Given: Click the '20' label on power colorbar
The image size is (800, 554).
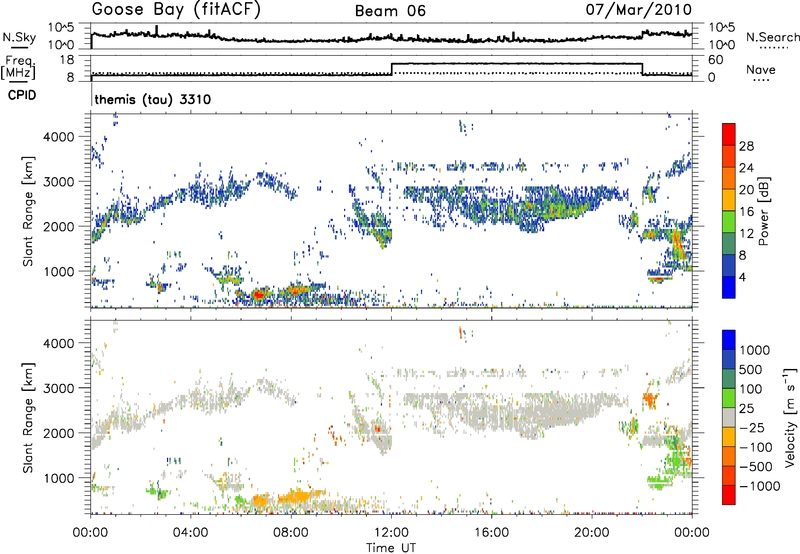Looking at the screenshot, I should coord(746,190).
